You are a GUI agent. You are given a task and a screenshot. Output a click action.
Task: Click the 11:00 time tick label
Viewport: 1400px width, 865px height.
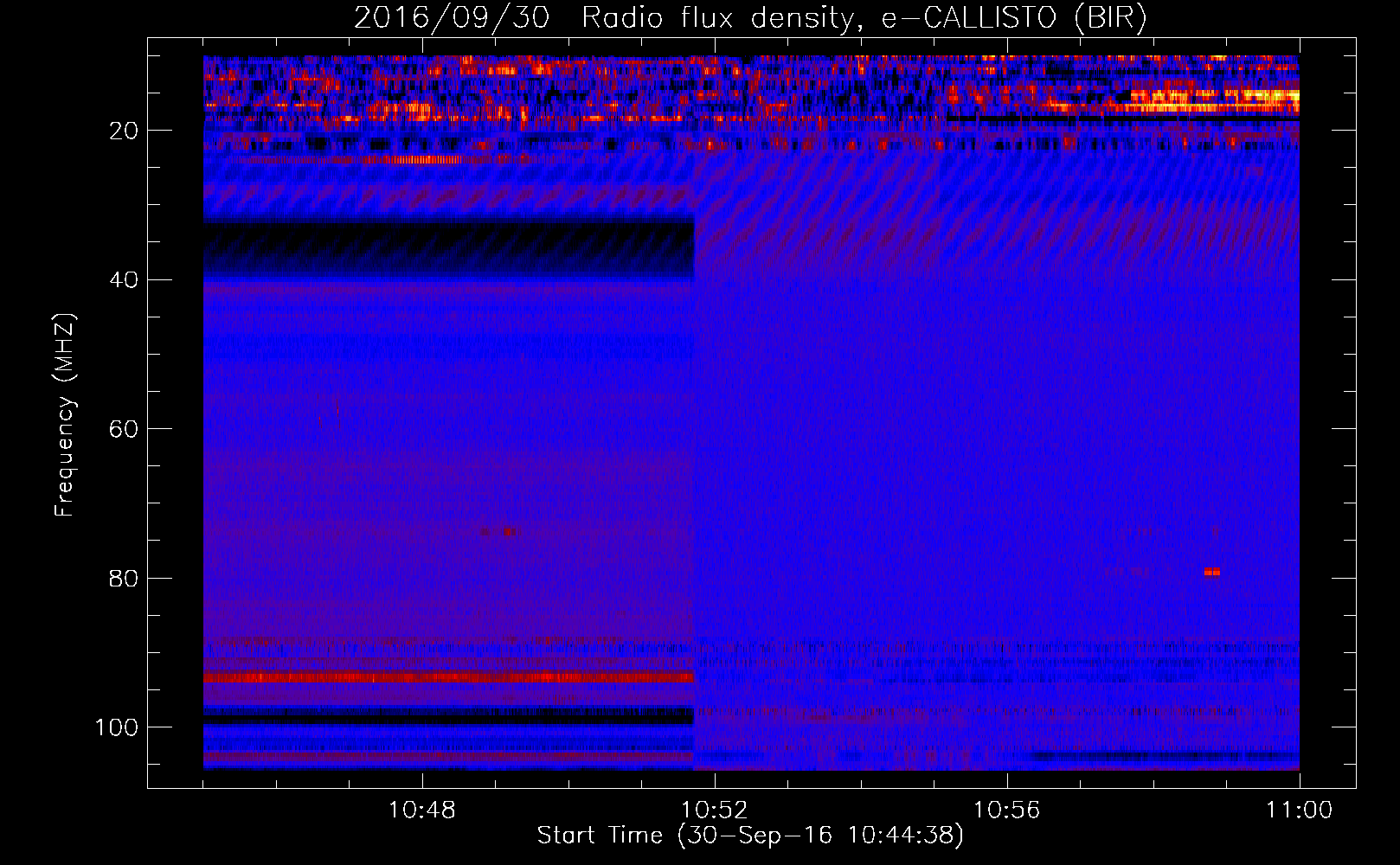(1299, 811)
